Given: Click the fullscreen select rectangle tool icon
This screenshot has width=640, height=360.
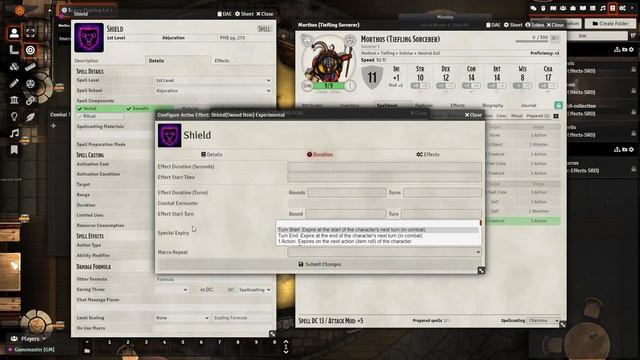Looking at the screenshot, I should (x=30, y=33).
